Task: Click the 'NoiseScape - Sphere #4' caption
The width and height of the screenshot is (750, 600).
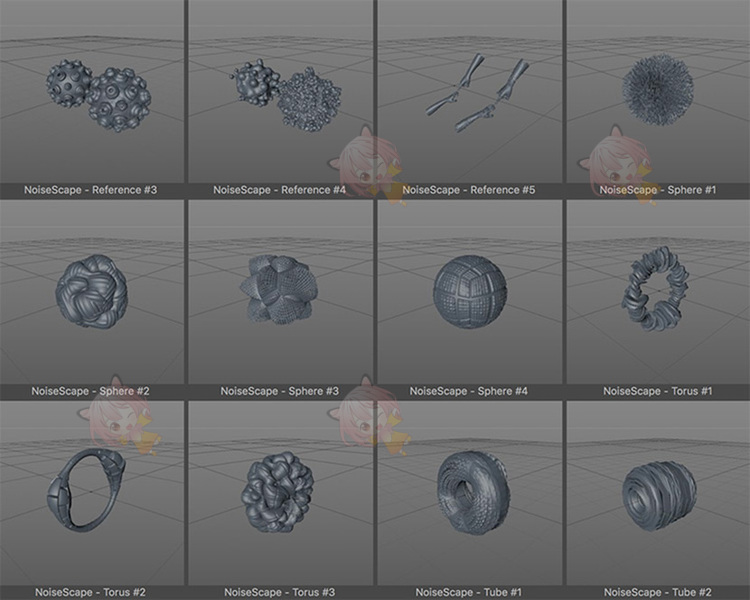Action: click(469, 391)
